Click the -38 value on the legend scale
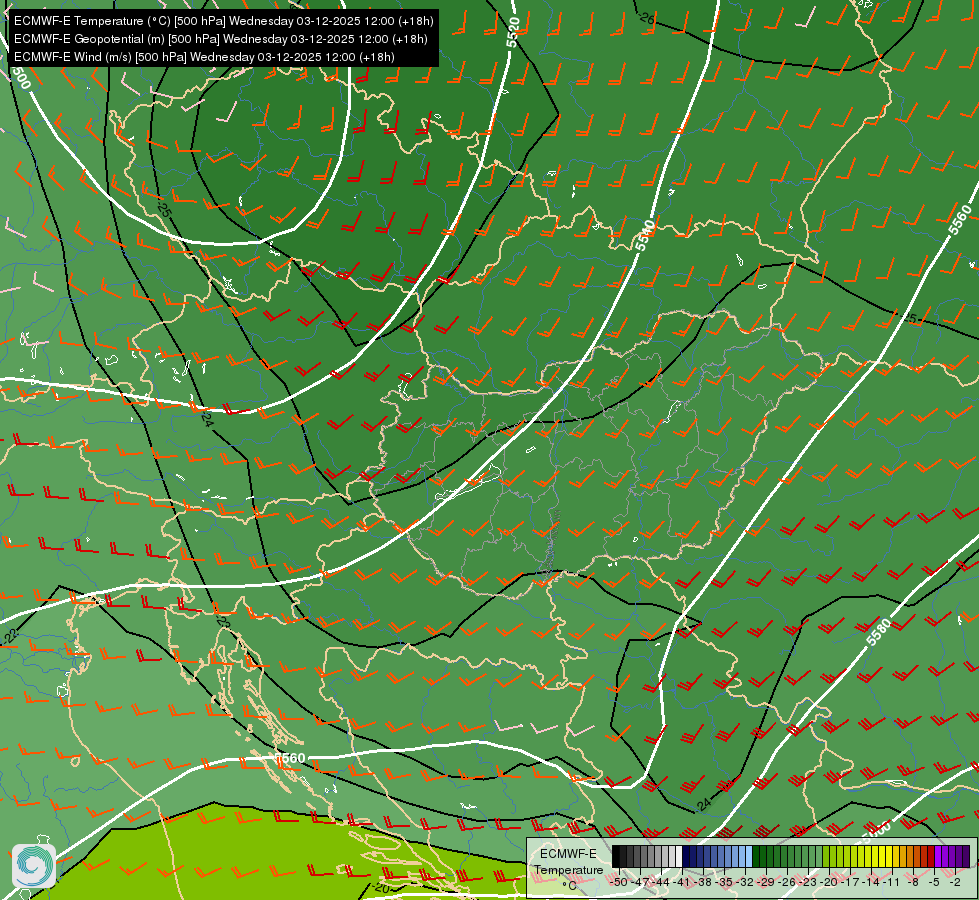 point(703,882)
